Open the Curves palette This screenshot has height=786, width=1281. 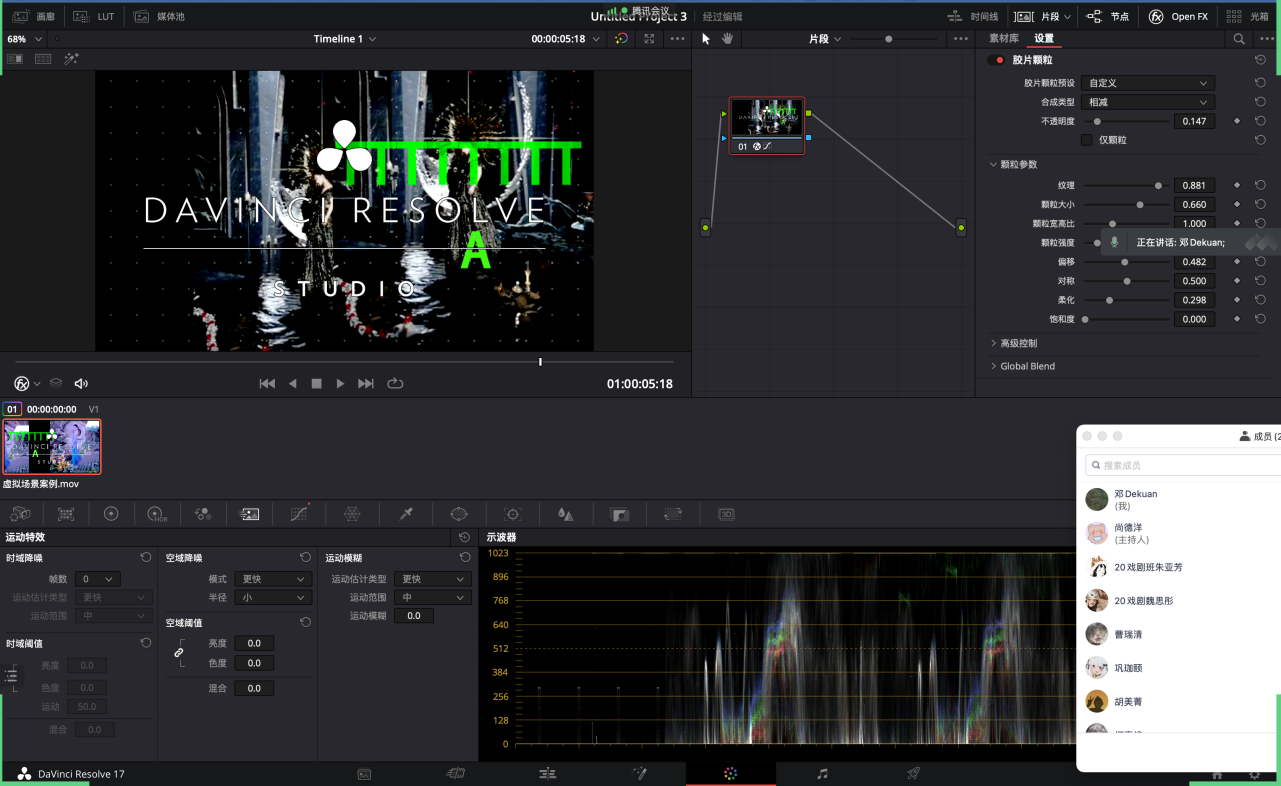[x=298, y=514]
